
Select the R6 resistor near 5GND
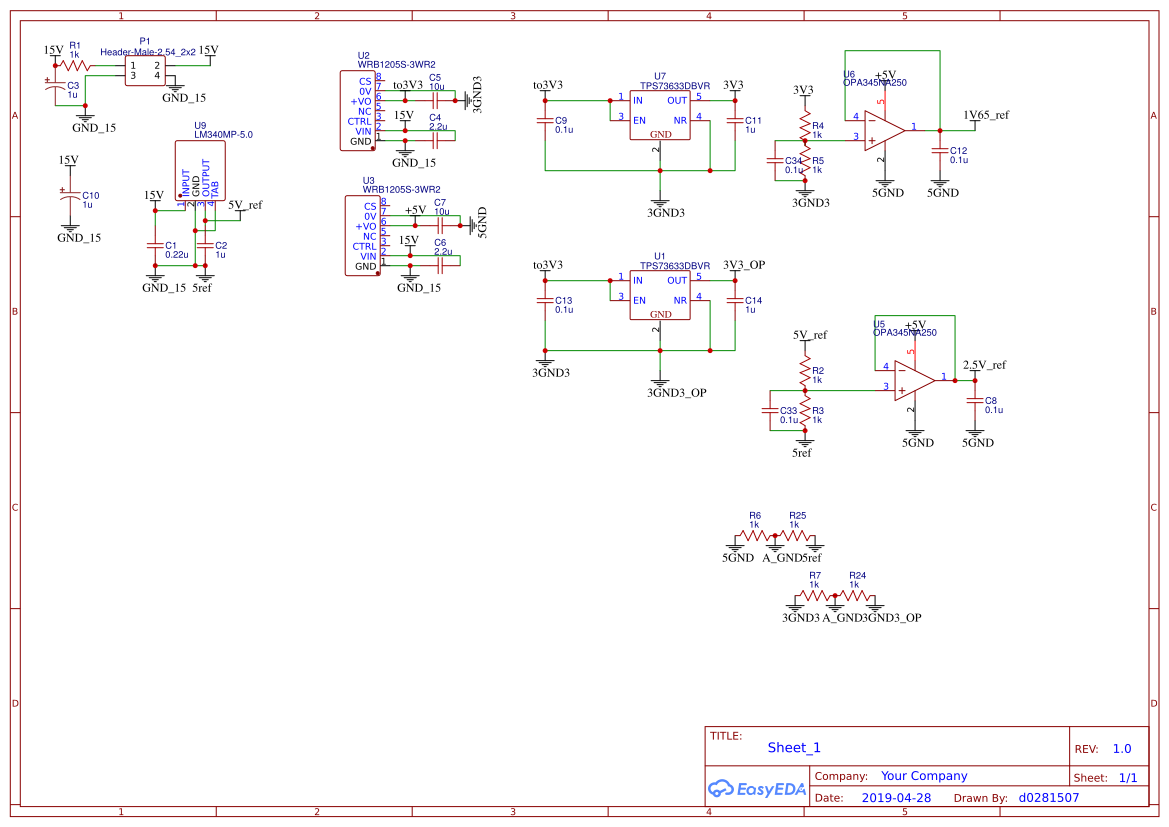click(x=754, y=537)
